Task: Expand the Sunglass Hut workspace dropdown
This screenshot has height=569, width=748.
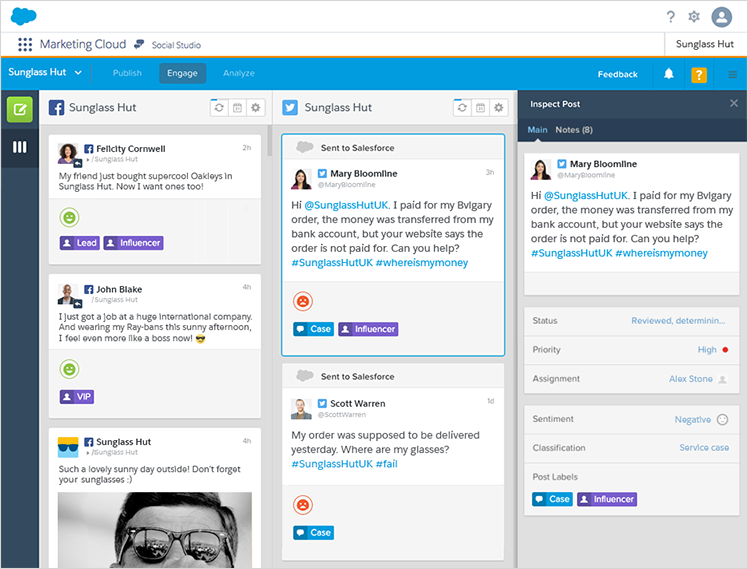Action: click(45, 72)
